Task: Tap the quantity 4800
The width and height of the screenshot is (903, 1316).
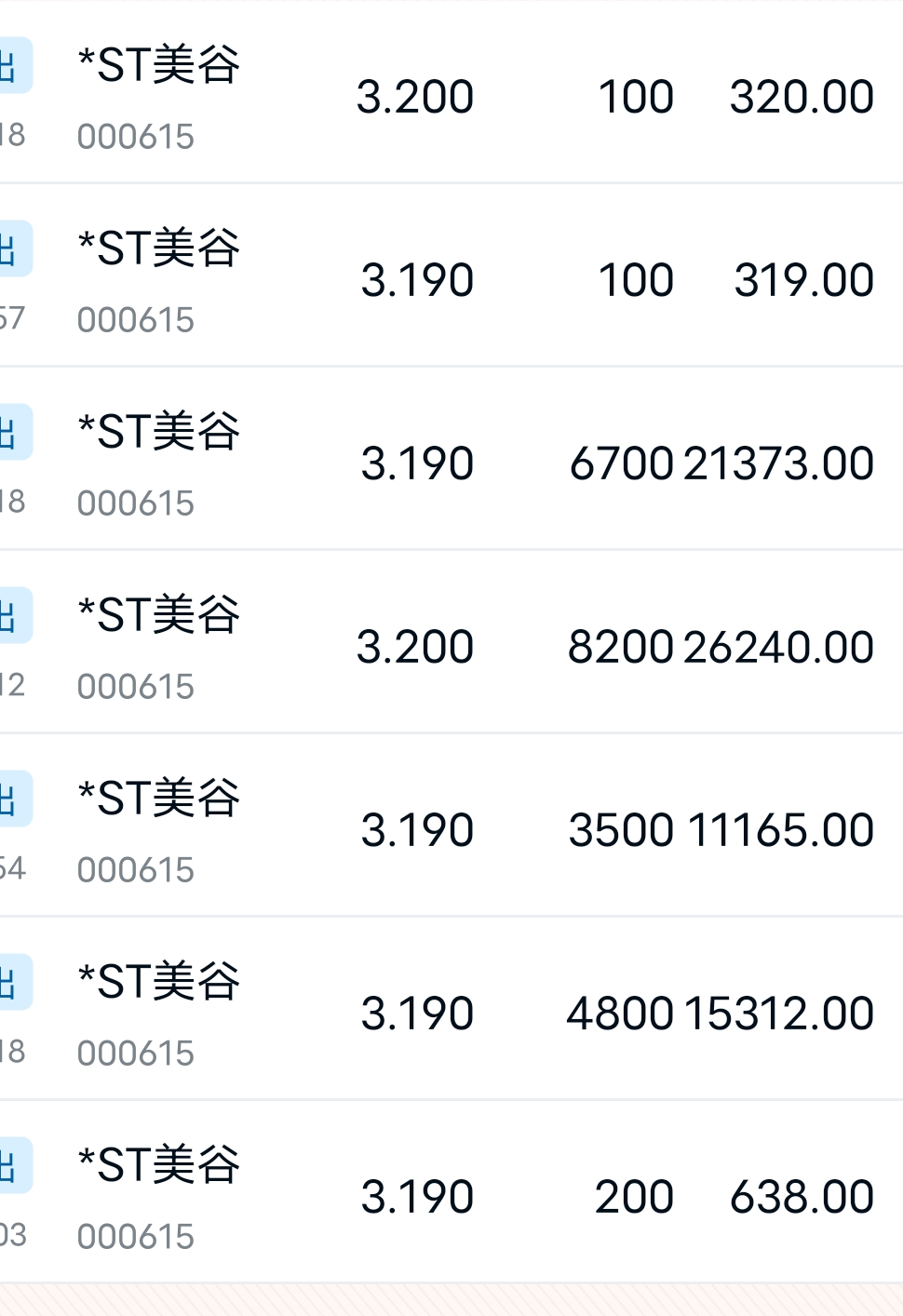Action: 620,1014
